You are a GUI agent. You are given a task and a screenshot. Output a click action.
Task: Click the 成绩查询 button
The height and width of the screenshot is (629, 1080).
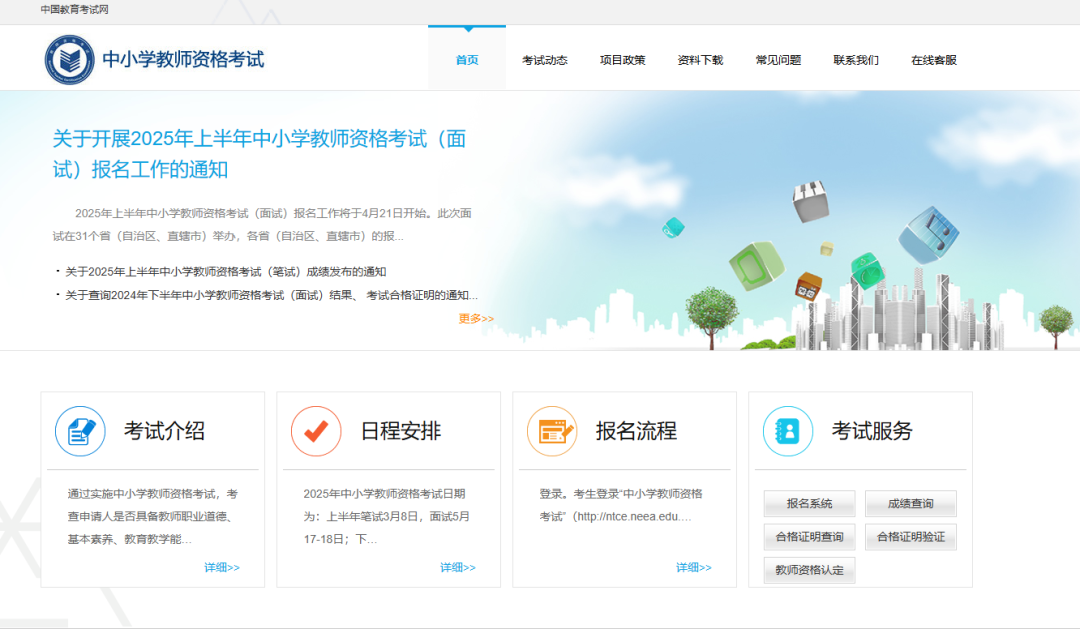911,503
